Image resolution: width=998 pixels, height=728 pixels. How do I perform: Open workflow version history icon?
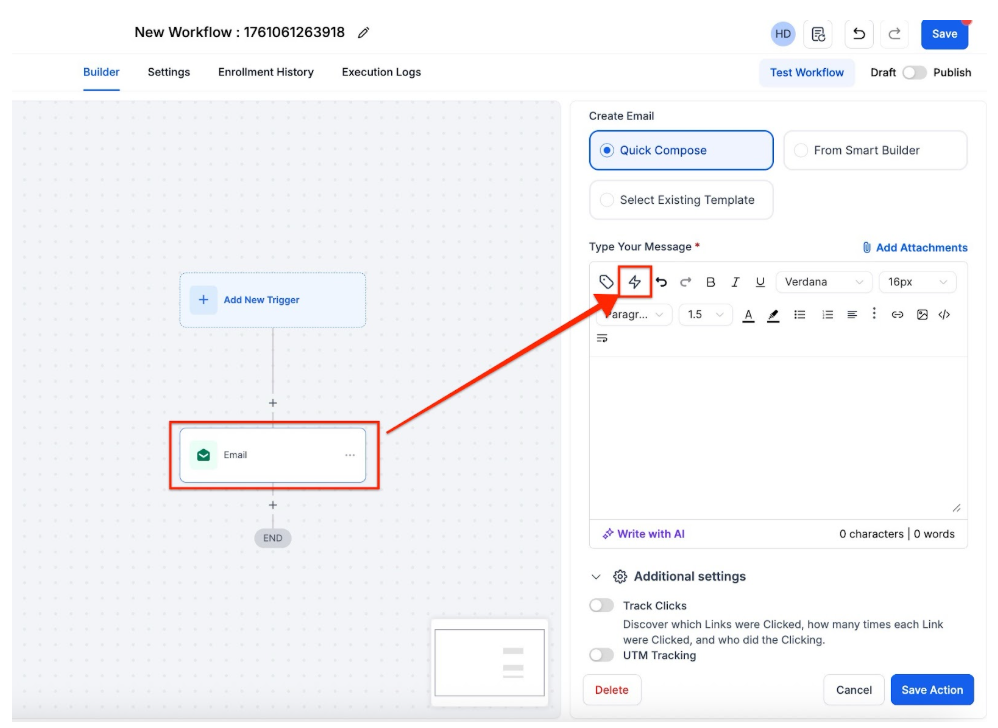[819, 34]
